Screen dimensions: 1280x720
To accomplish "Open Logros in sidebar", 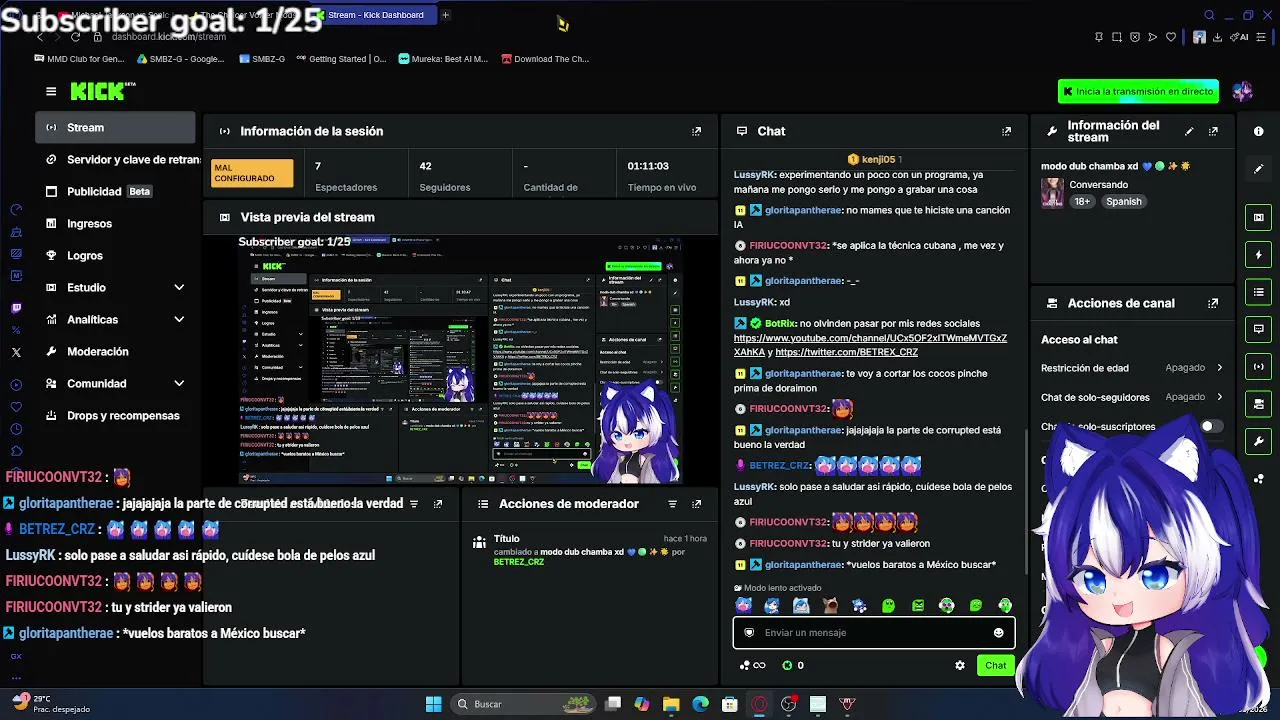I will 116,256.
